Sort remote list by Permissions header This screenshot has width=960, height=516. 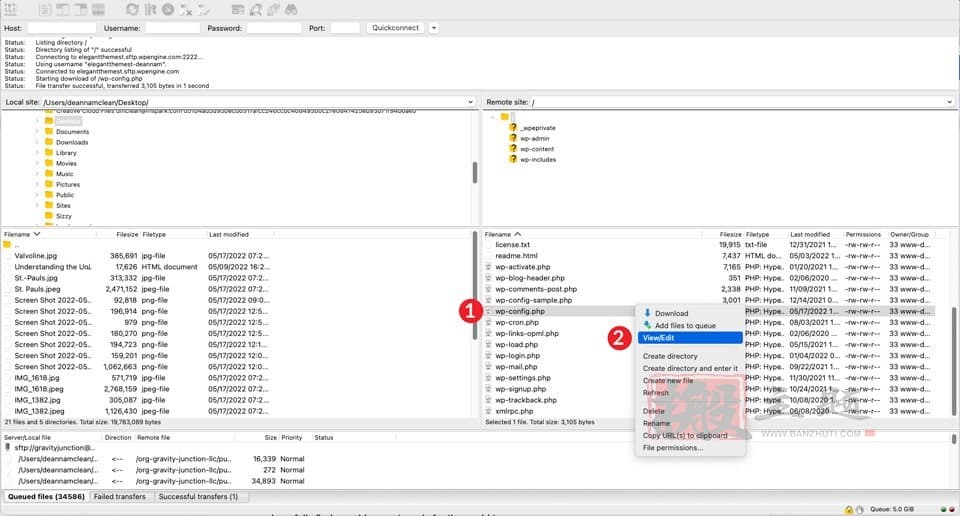coord(863,234)
